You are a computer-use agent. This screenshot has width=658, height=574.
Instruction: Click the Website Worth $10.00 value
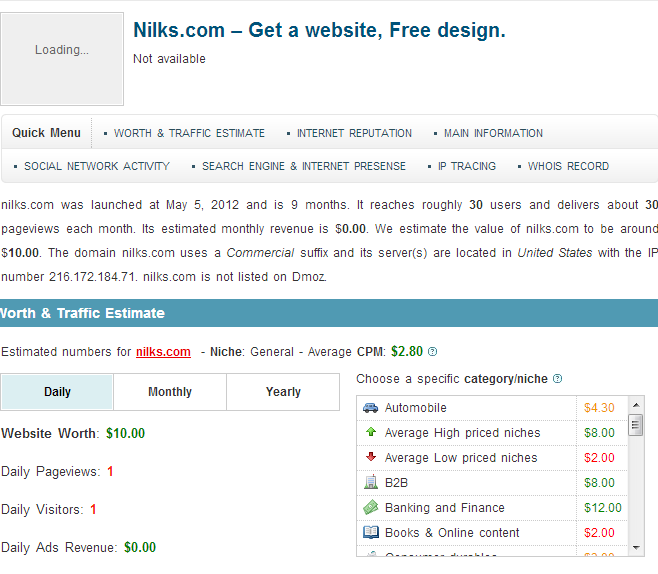125,433
